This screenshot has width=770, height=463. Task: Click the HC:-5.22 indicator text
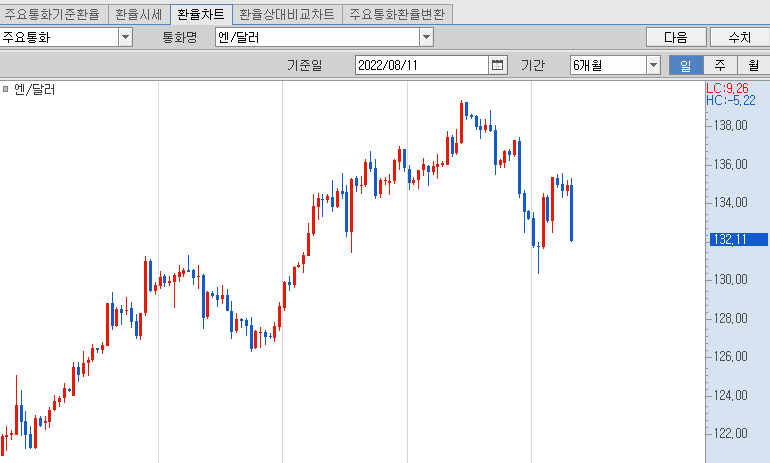tap(731, 101)
